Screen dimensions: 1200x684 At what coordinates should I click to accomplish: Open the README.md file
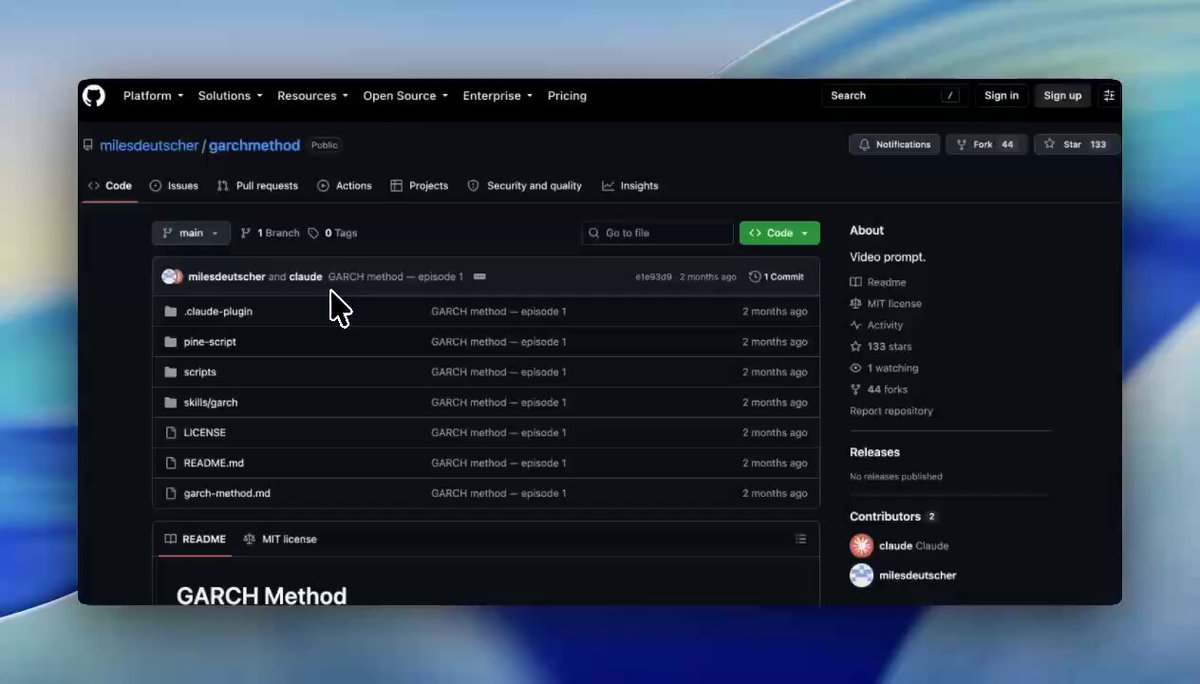pos(214,463)
